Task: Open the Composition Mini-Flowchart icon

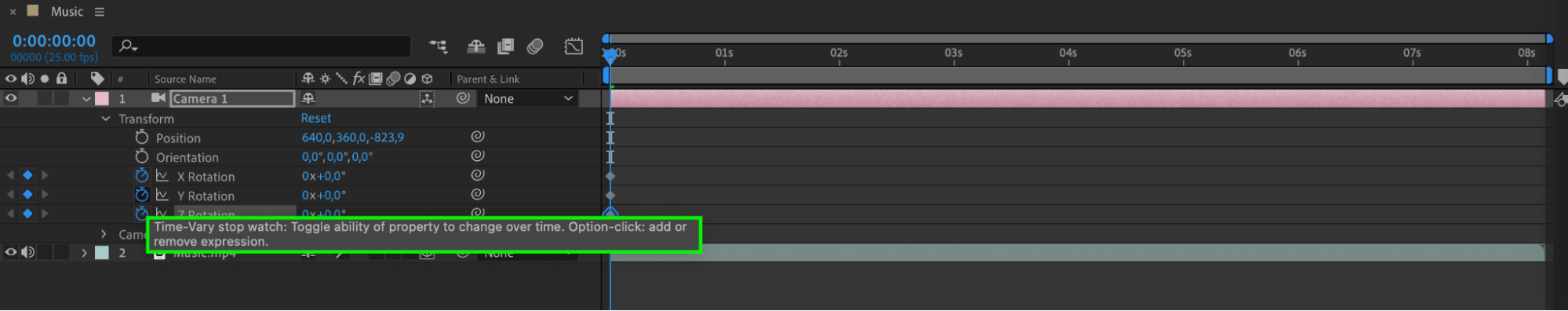Action: tap(438, 47)
